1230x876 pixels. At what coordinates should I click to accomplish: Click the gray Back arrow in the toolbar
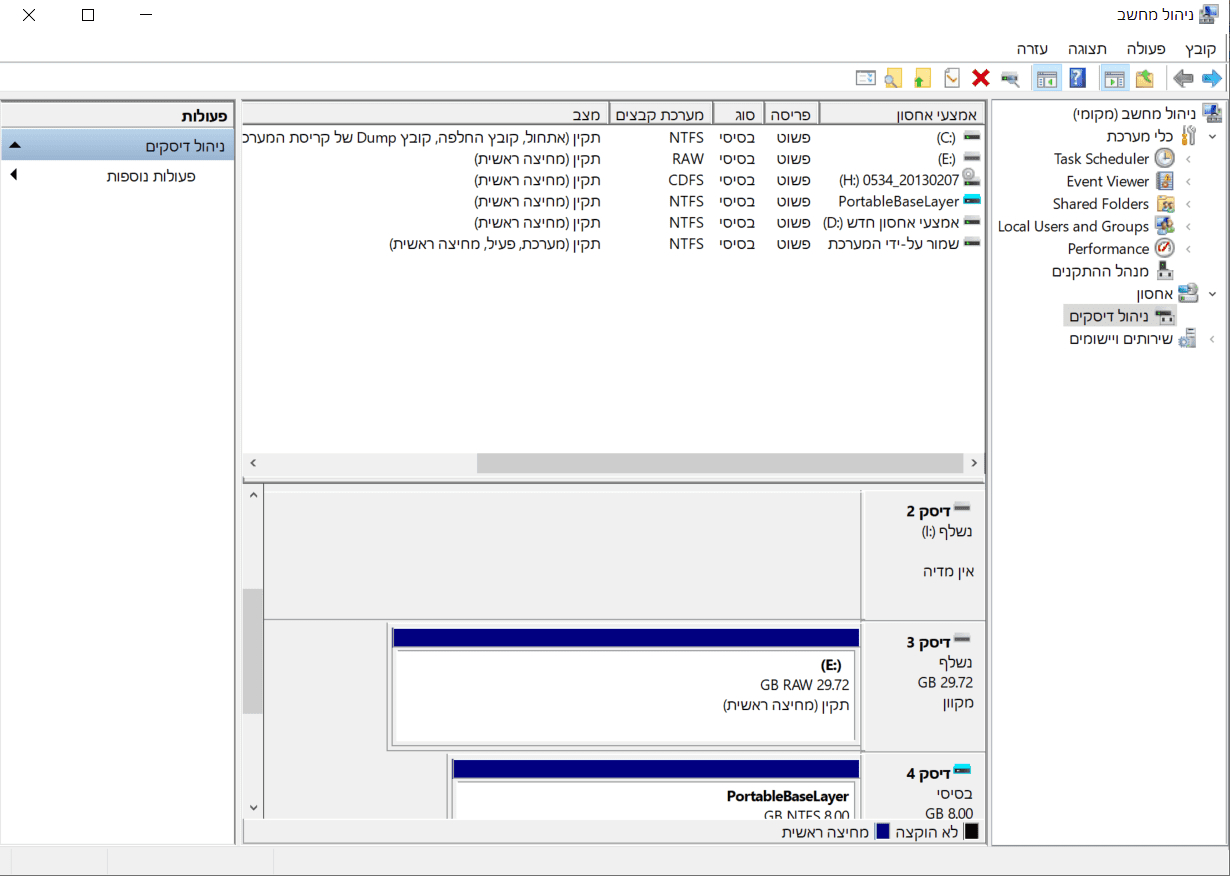(x=1183, y=78)
